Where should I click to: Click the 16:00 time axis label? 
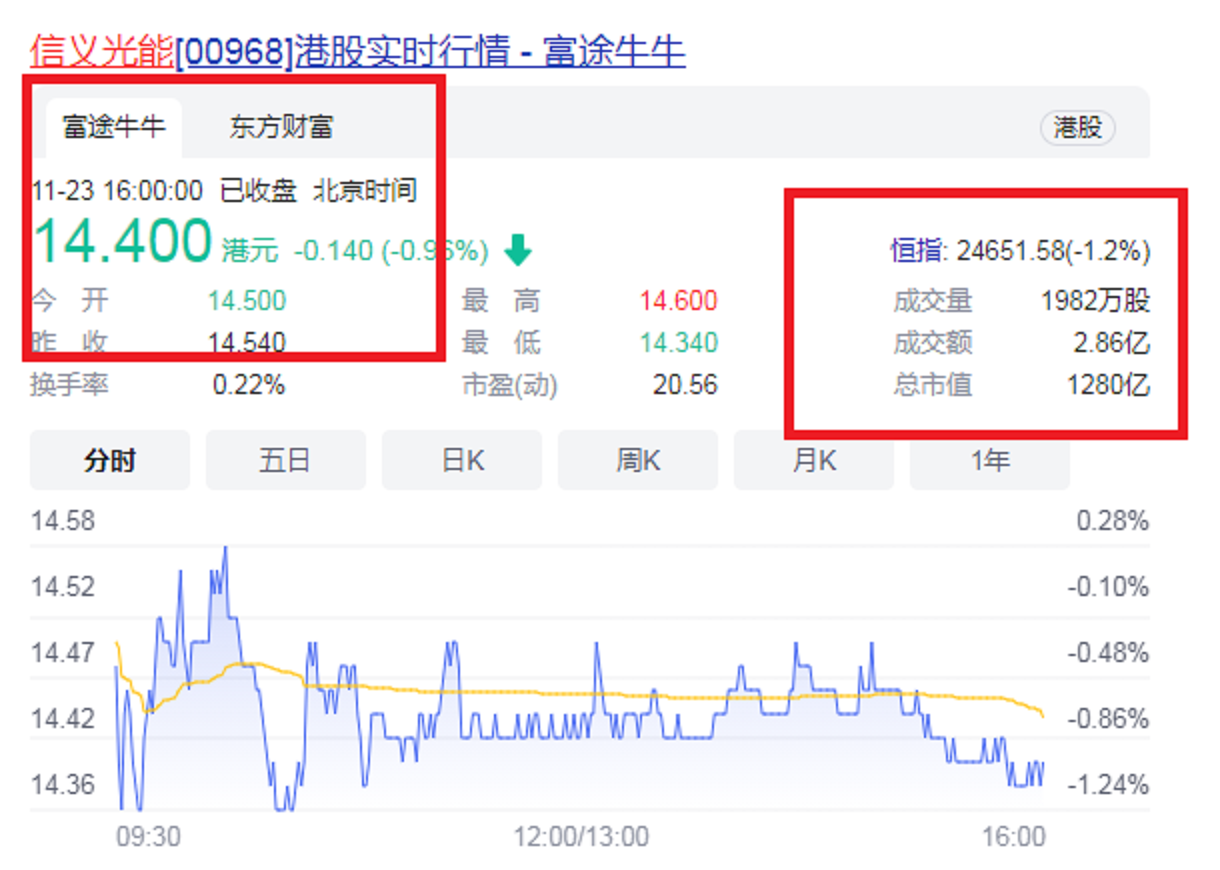(x=1013, y=836)
